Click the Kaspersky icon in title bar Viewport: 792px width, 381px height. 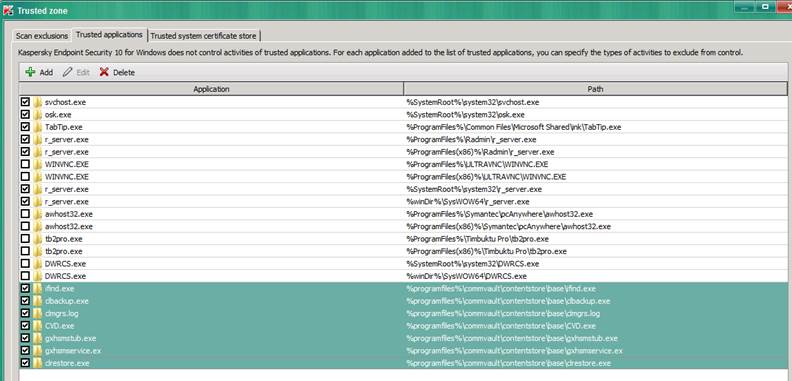[8, 10]
